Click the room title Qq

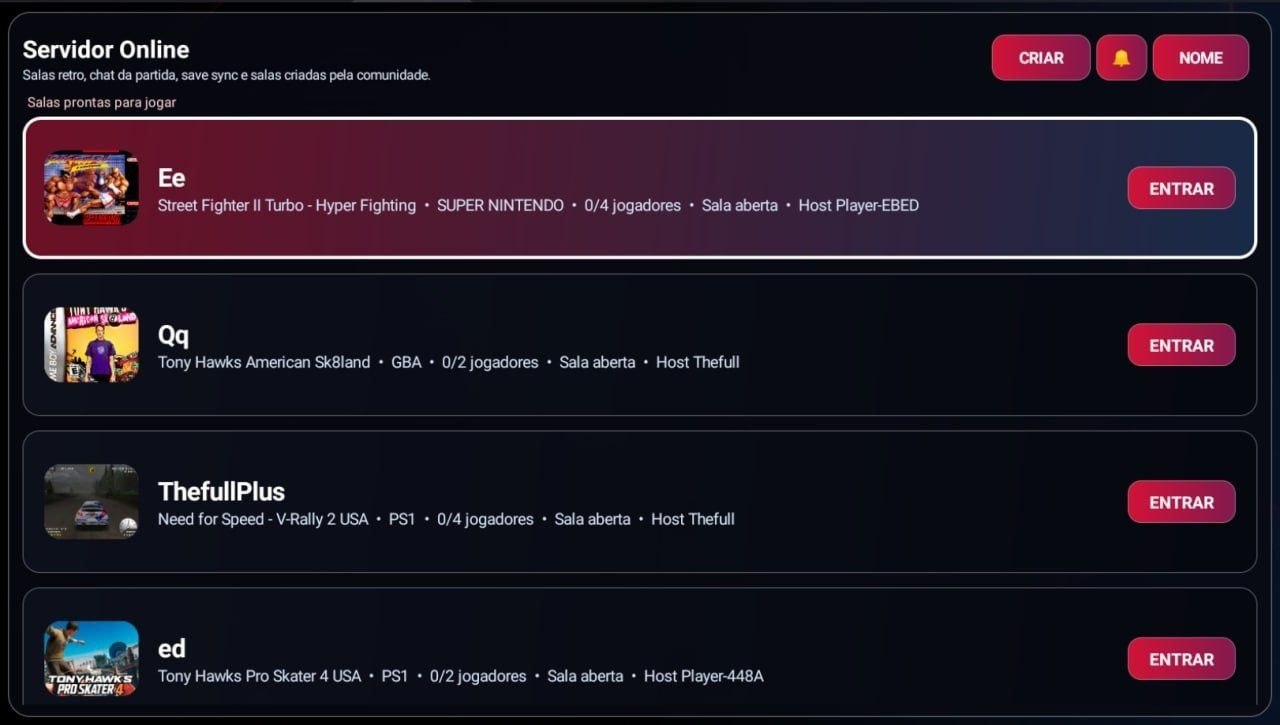tap(173, 335)
